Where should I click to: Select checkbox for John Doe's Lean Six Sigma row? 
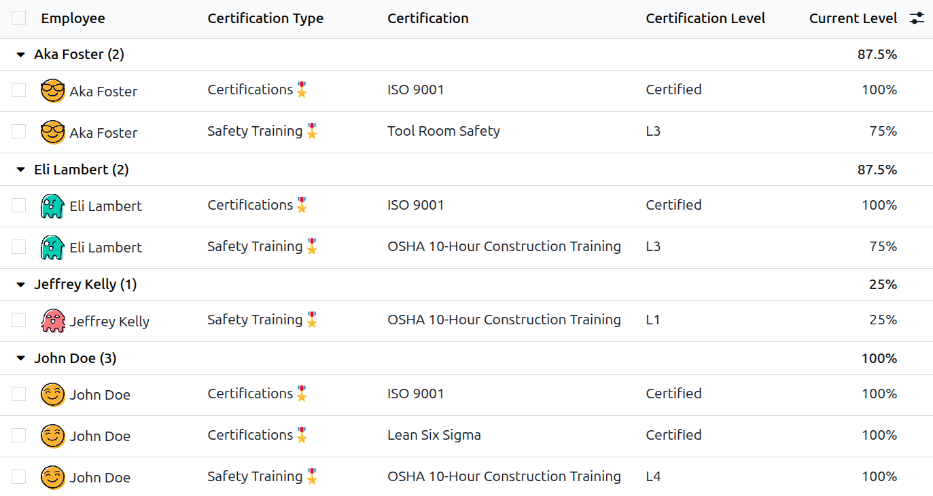19,435
